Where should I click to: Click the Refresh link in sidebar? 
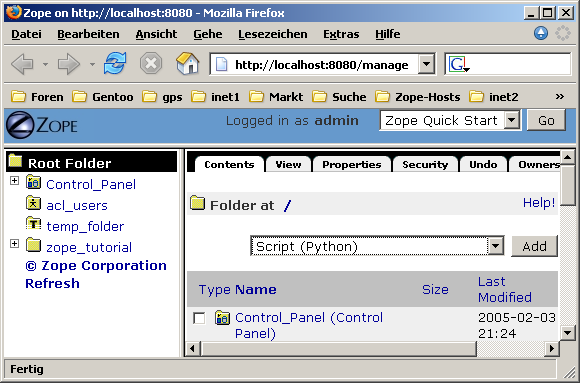[x=52, y=283]
